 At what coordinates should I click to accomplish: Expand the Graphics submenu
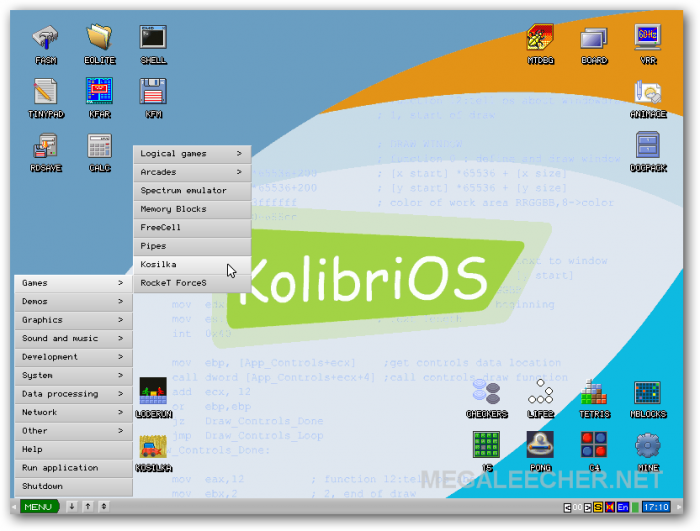tap(74, 320)
